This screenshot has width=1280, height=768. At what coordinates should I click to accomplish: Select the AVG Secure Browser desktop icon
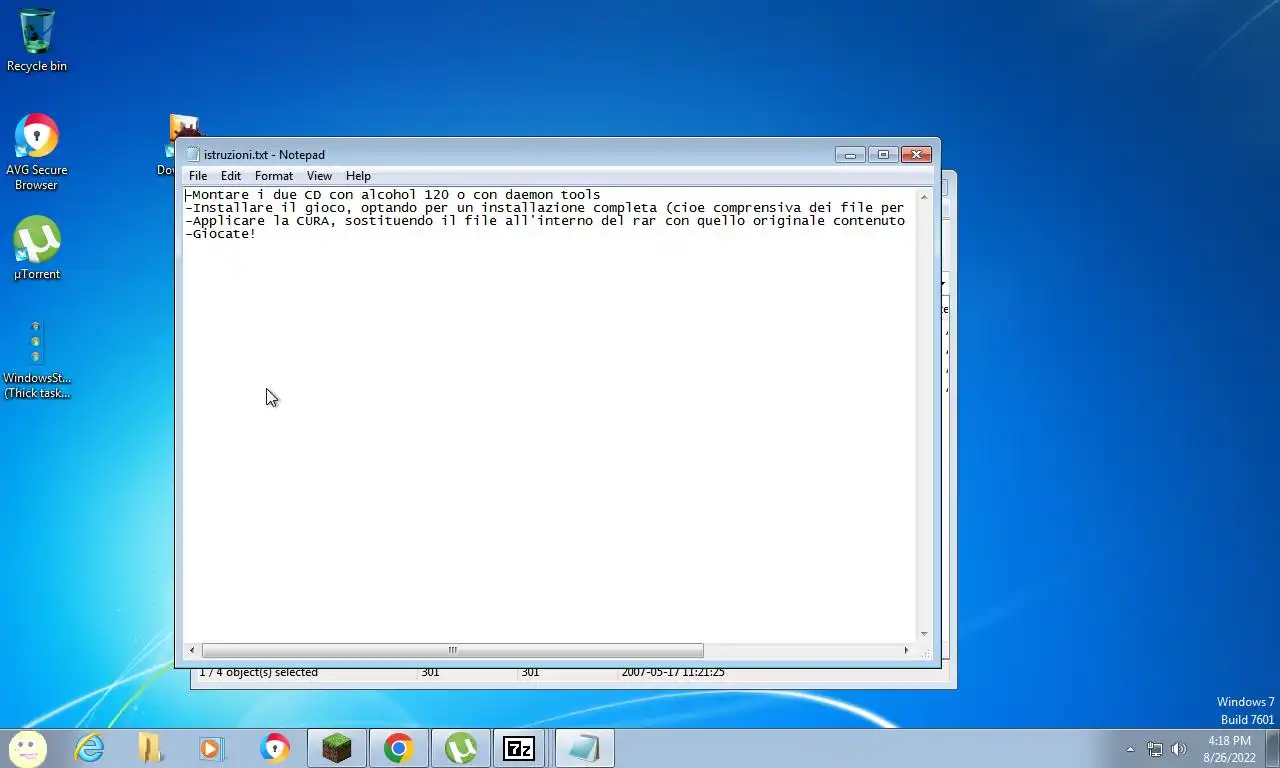coord(37,152)
